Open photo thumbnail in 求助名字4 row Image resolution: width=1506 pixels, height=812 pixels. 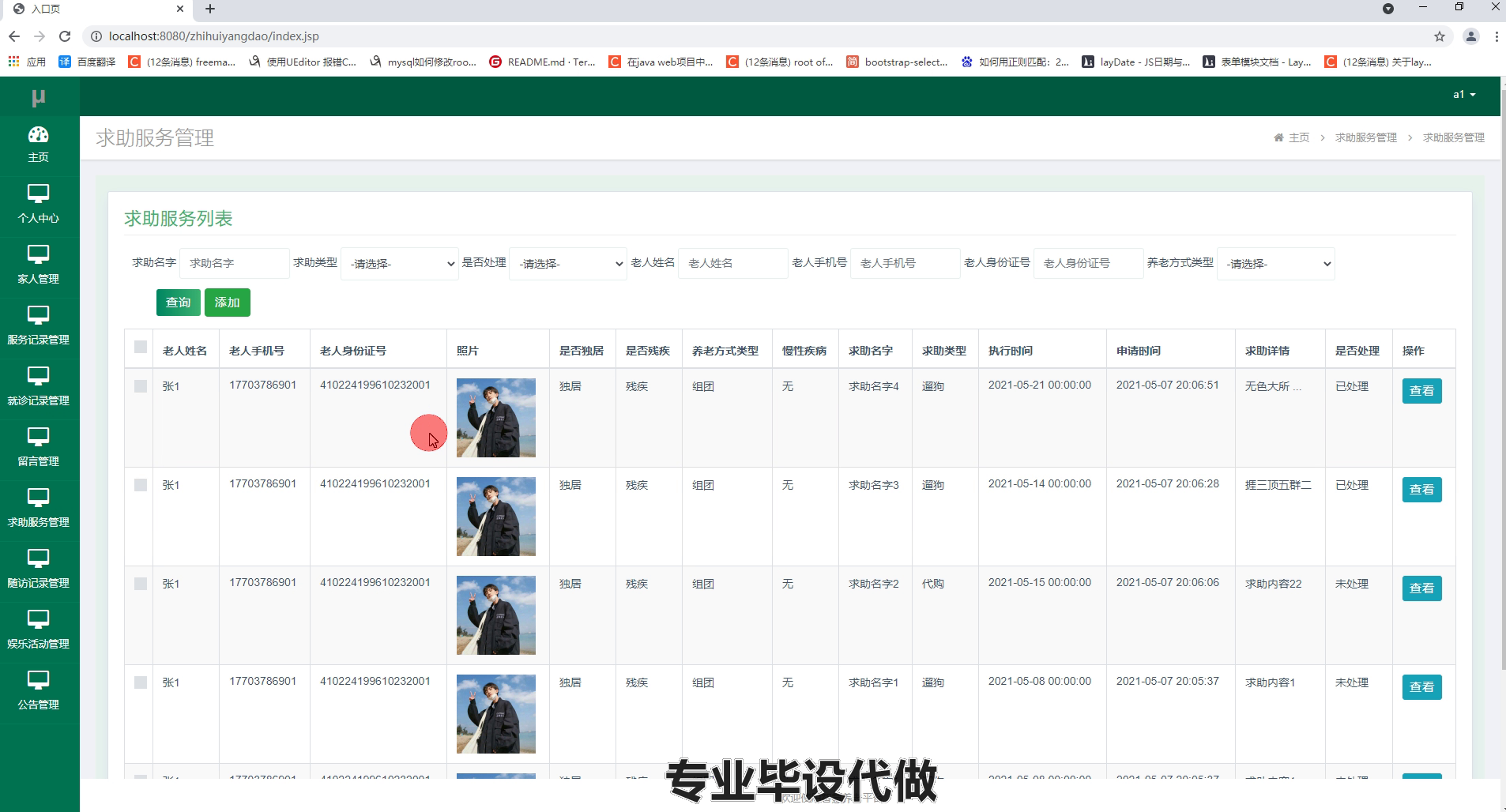point(496,418)
